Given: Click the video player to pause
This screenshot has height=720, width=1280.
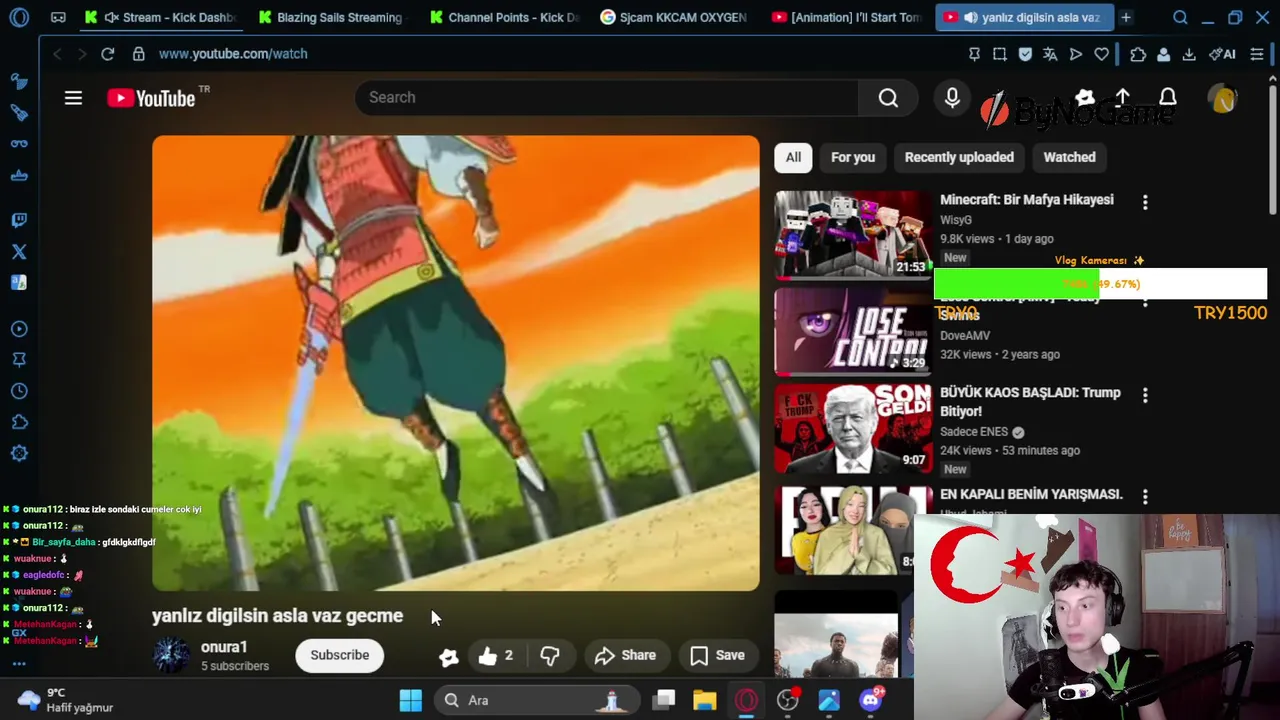Looking at the screenshot, I should tap(456, 363).
